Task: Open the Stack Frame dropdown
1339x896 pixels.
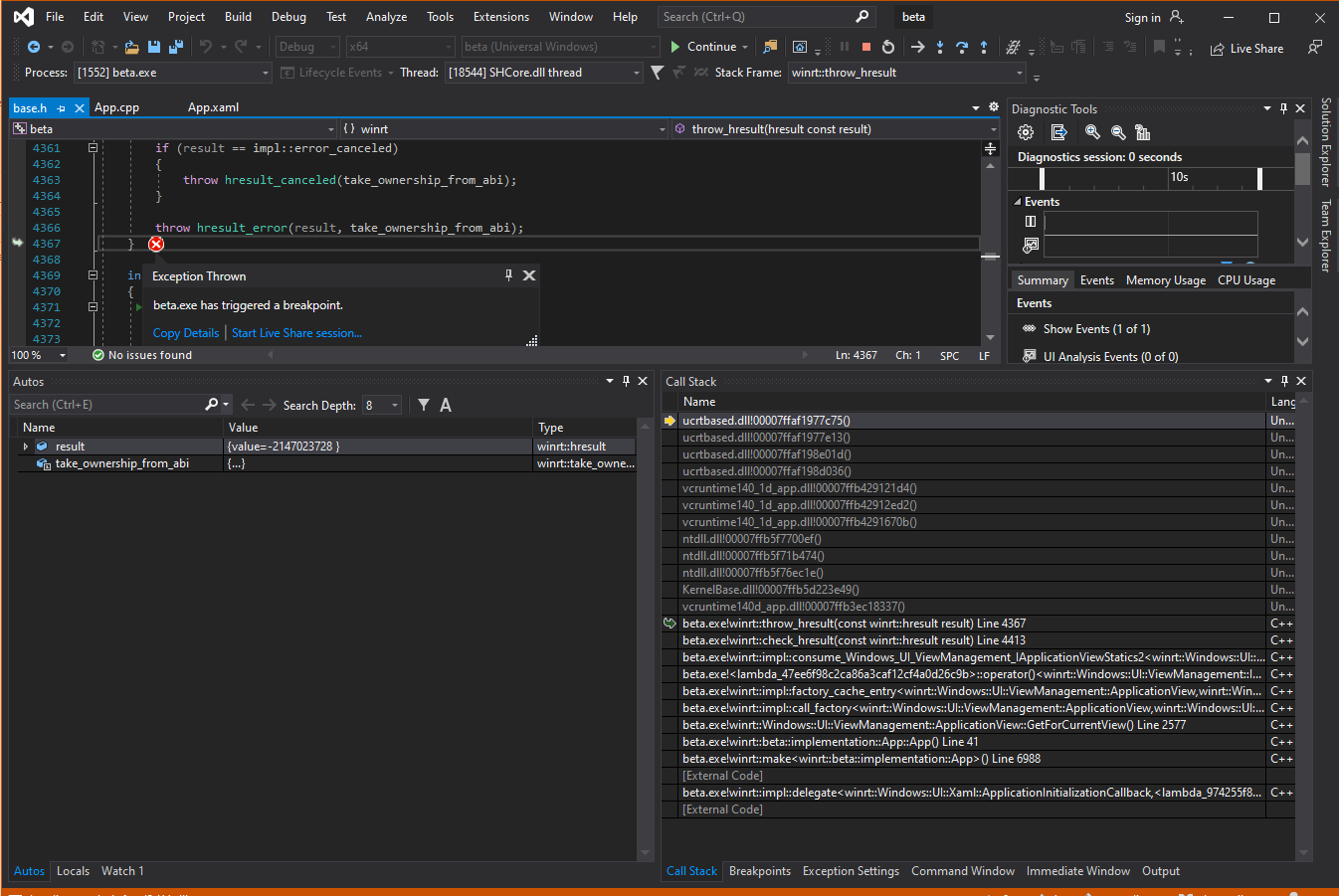Action: (x=1021, y=72)
